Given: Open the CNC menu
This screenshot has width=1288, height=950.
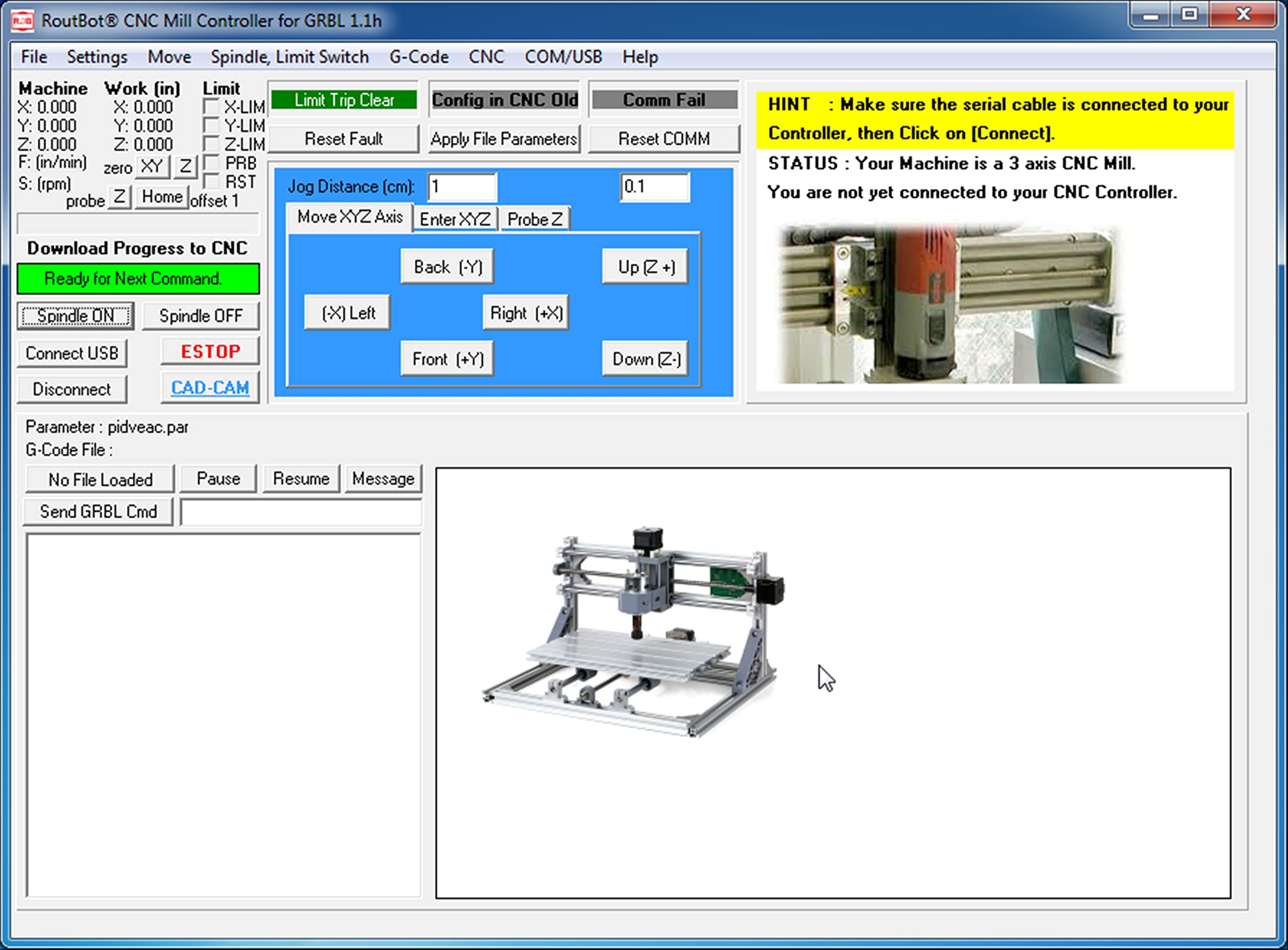Looking at the screenshot, I should pos(486,57).
